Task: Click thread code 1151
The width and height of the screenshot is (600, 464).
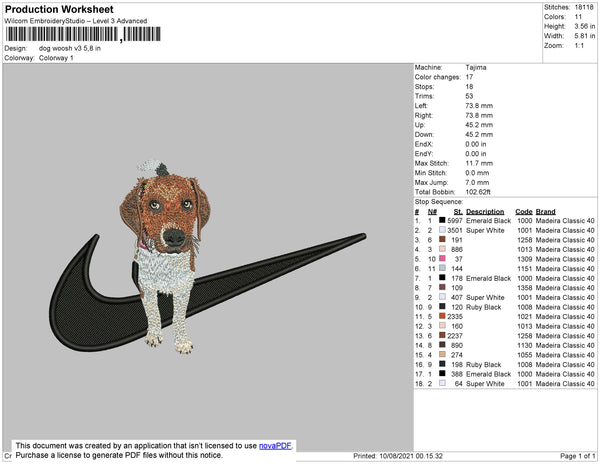Action: pyautogui.click(x=525, y=269)
